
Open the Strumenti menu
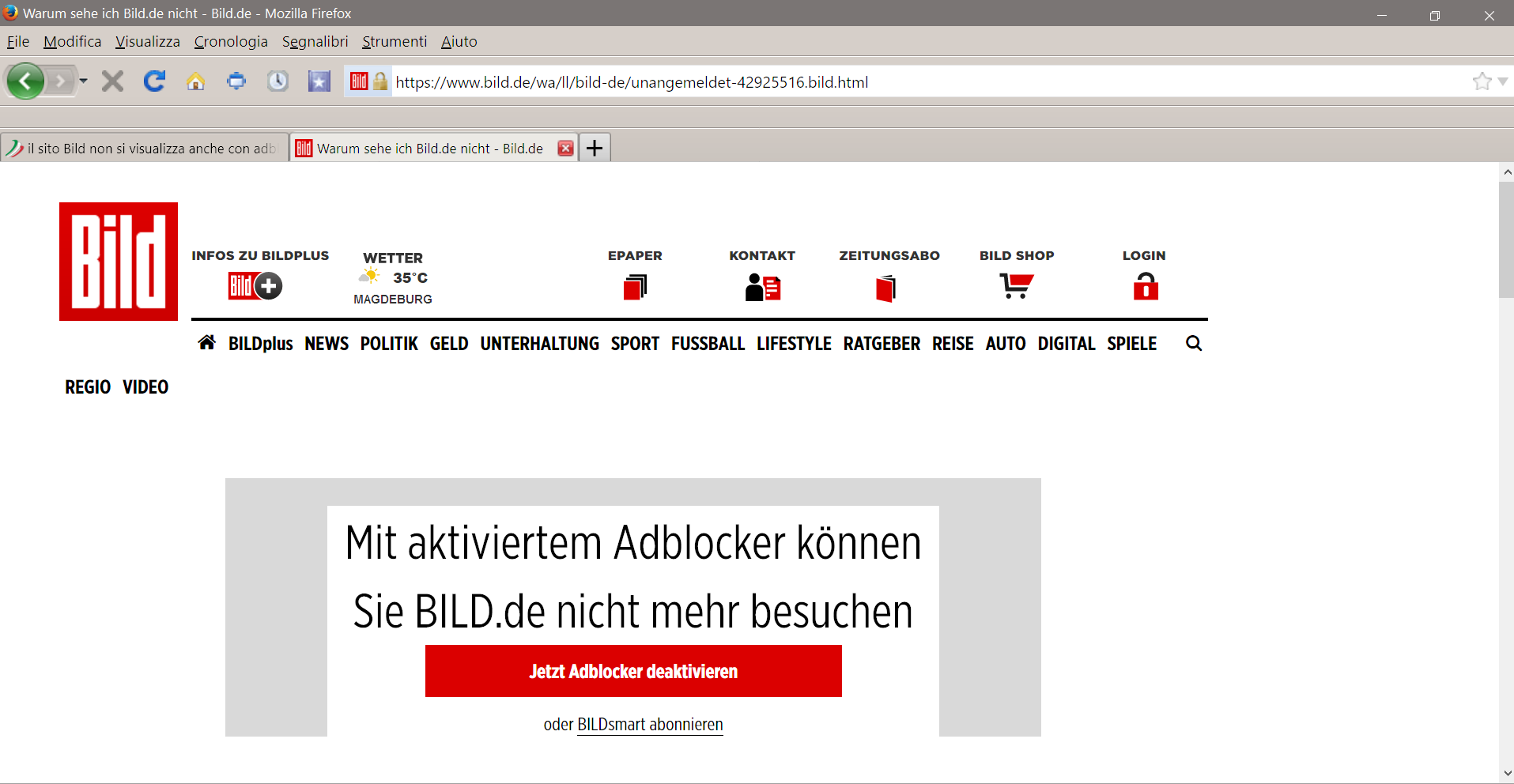(x=395, y=42)
